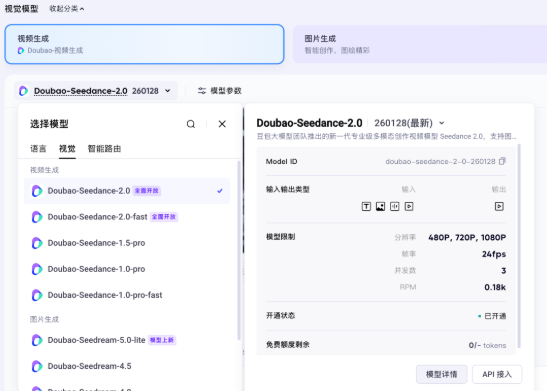
Task: Open the Doubao-Seedance-2.0 260128 model dropdown
Action: (96, 91)
